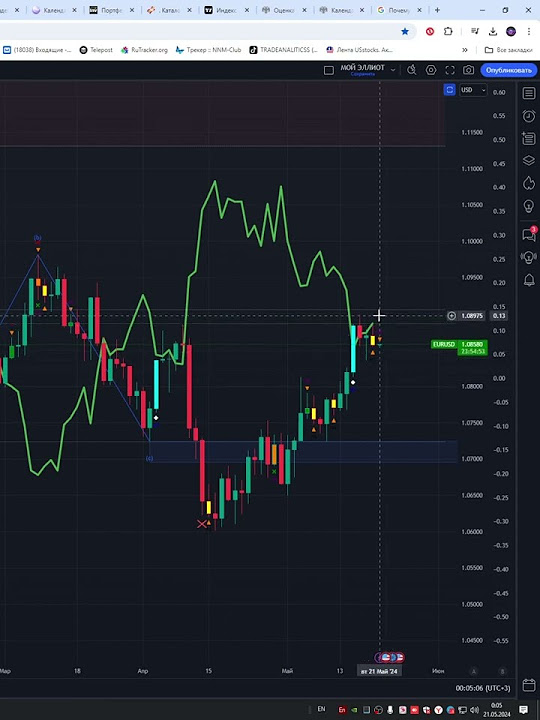The height and width of the screenshot is (720, 540).
Task: Switch to the Портф browser tab
Action: (111, 10)
